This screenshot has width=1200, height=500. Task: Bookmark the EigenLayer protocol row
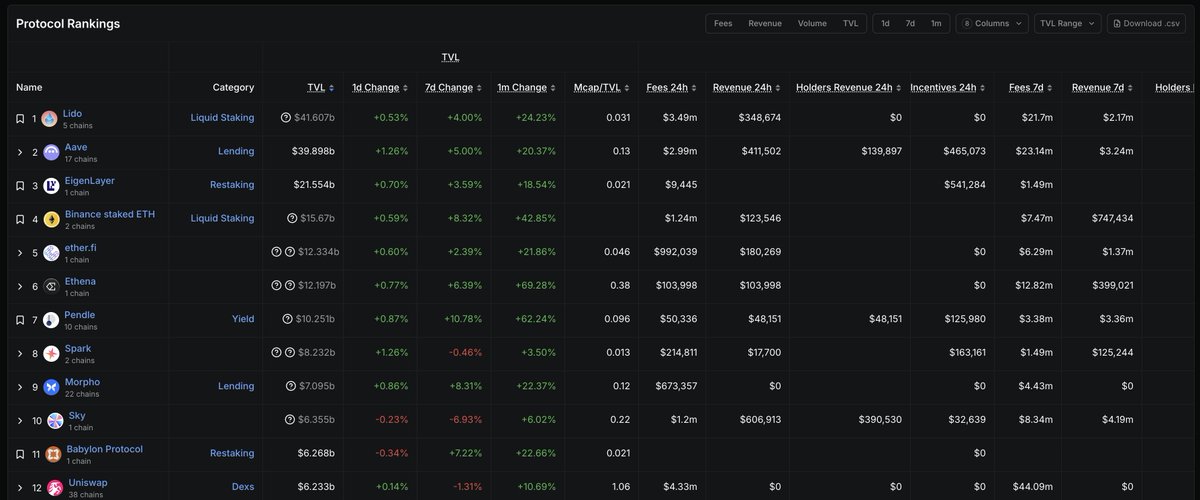[20, 186]
